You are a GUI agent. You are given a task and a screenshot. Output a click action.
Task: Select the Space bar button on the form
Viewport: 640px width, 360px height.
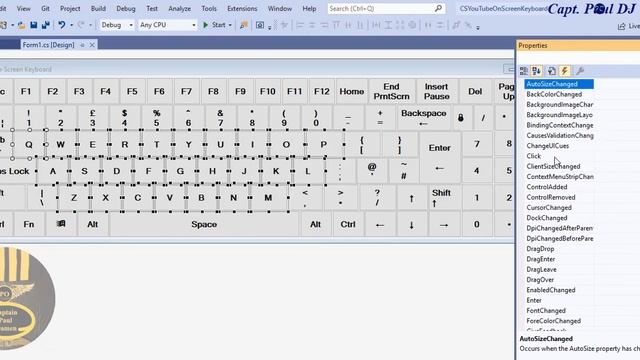[x=204, y=224]
